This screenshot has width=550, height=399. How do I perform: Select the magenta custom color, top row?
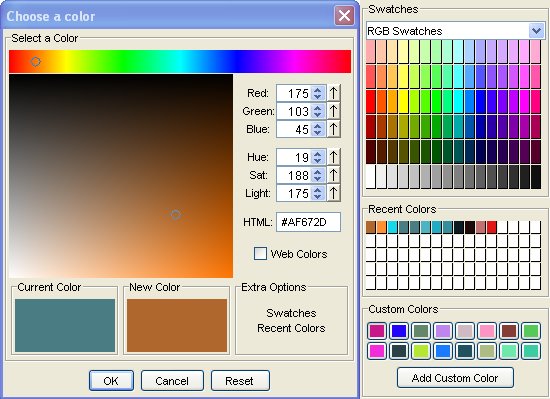[x=377, y=331]
